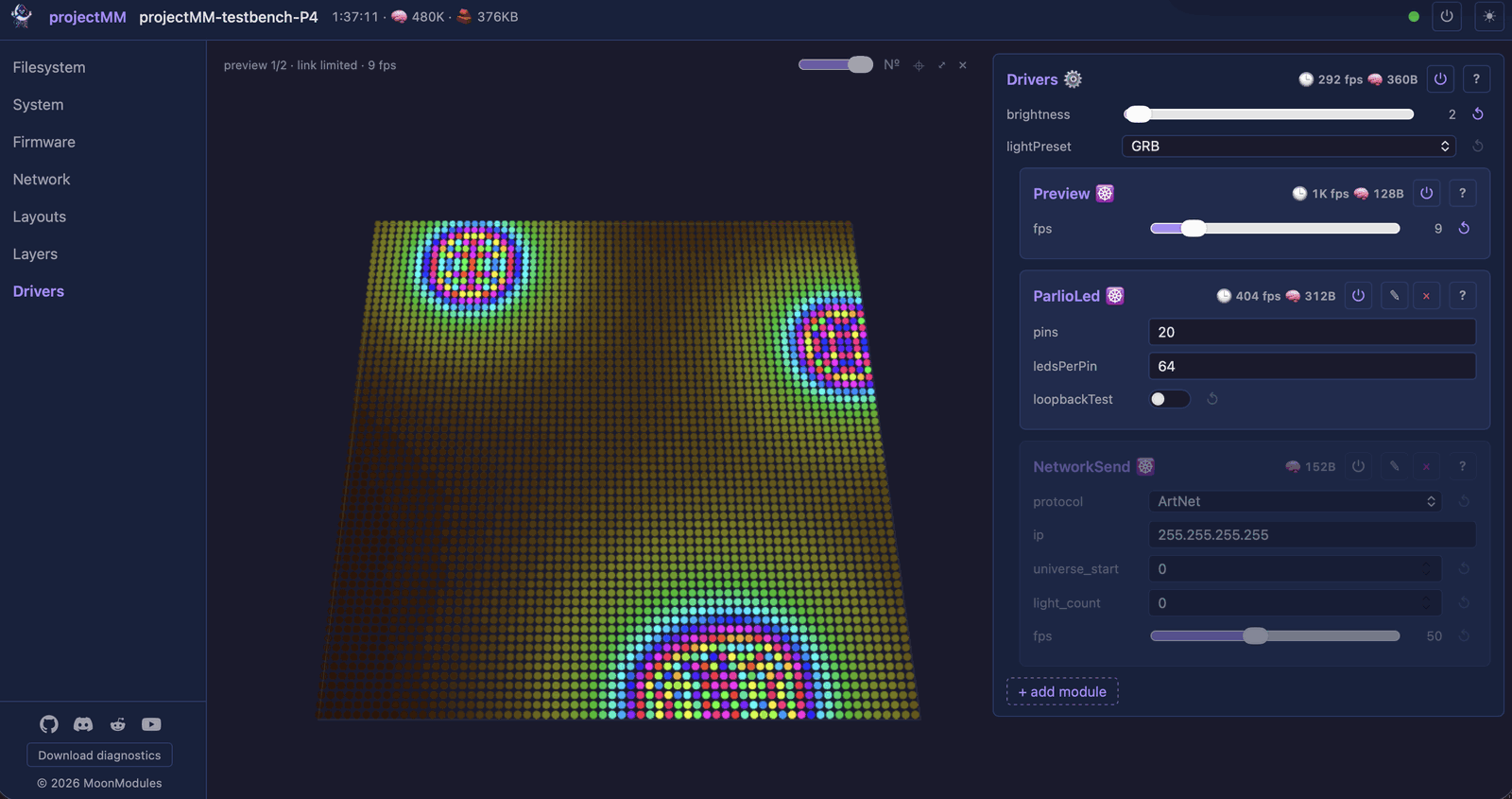The width and height of the screenshot is (1512, 799).
Task: Reset the light_count value
Action: pyautogui.click(x=1464, y=602)
